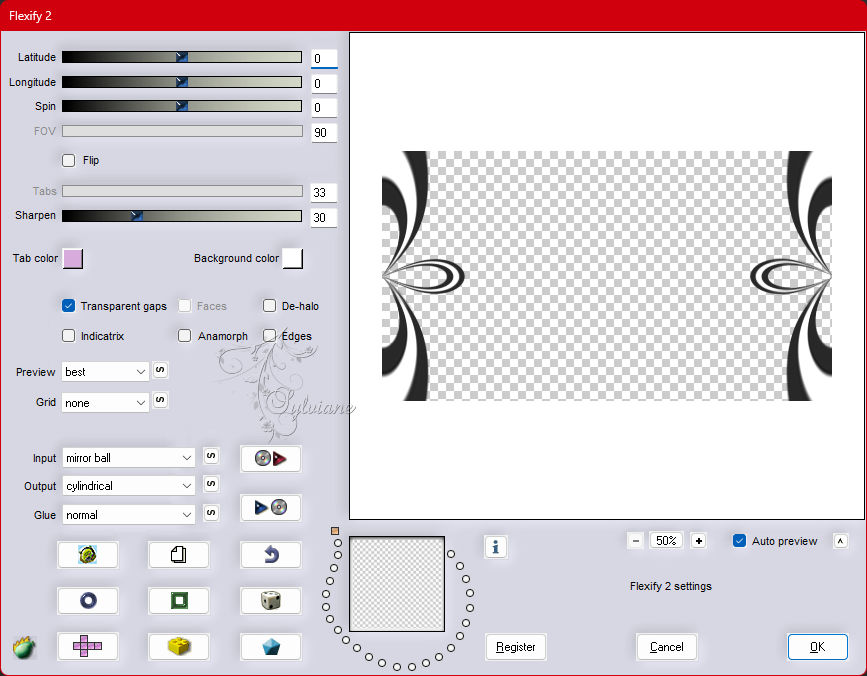Click the 50% zoom level button
This screenshot has height=676, width=867.
(x=666, y=541)
